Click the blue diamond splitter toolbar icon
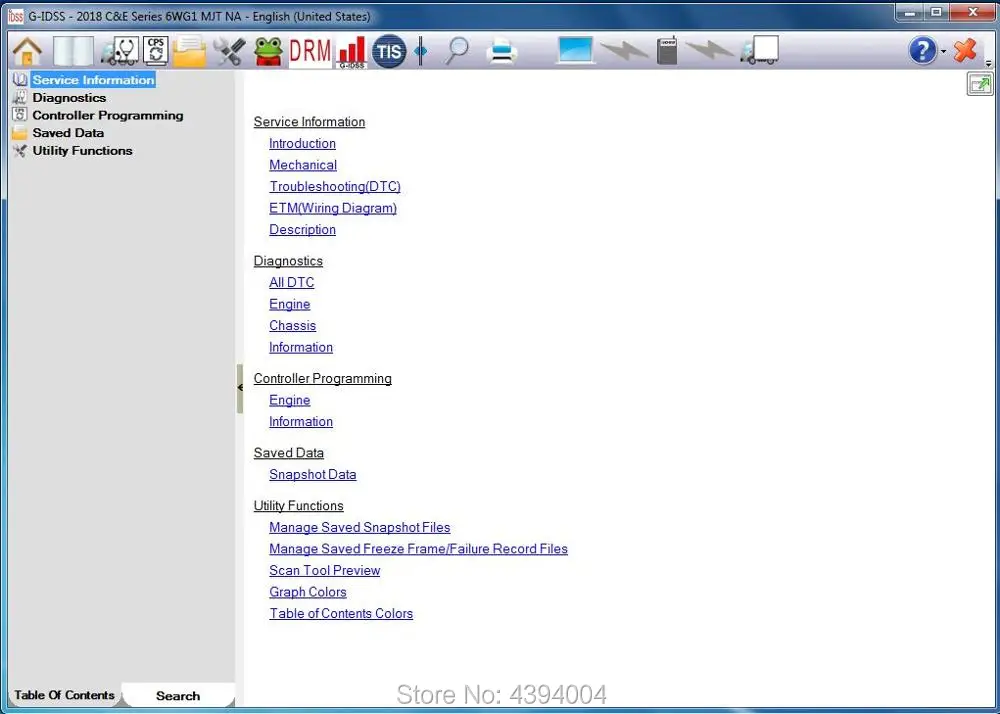 420,51
